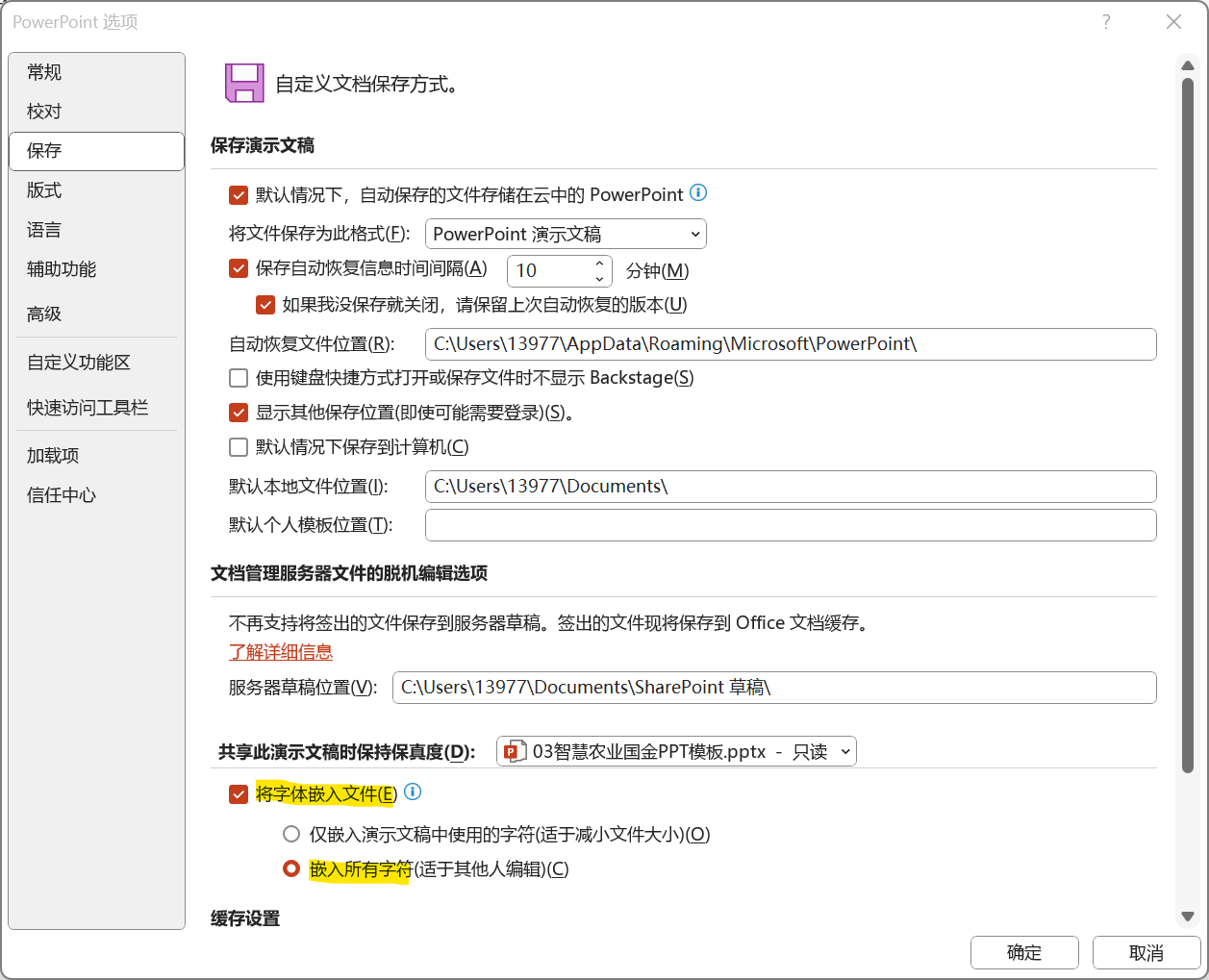The height and width of the screenshot is (980, 1209).
Task: Click the 确定 button
Action: click(1024, 952)
